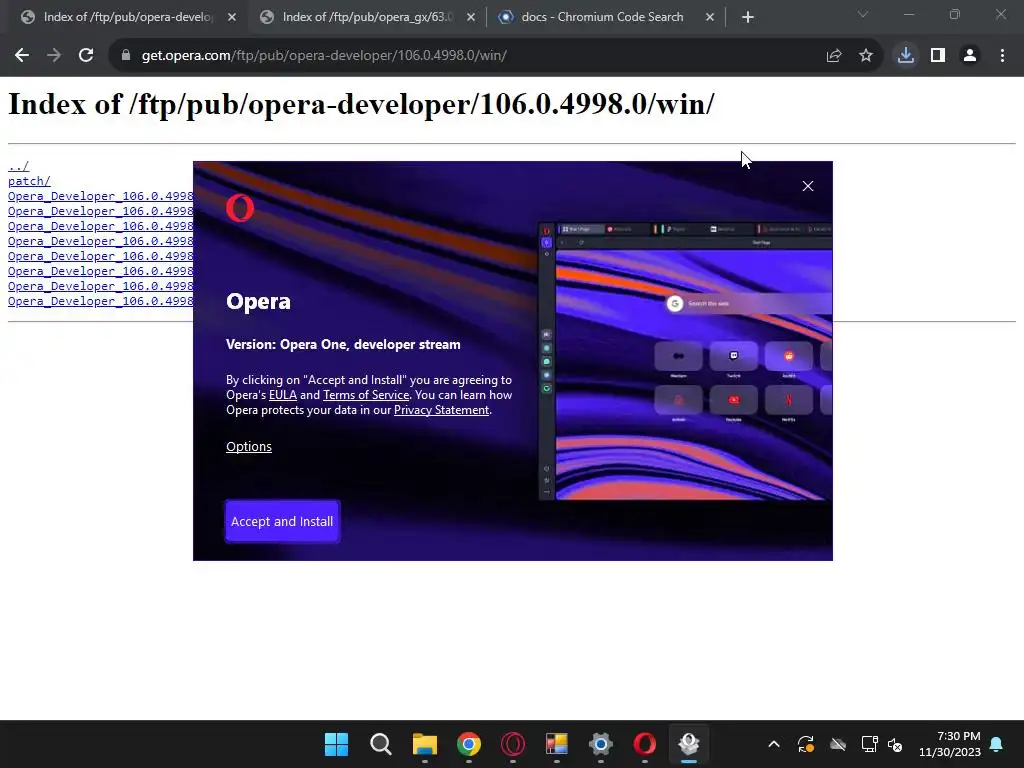
Task: Click network display tray icon
Action: coord(869,744)
